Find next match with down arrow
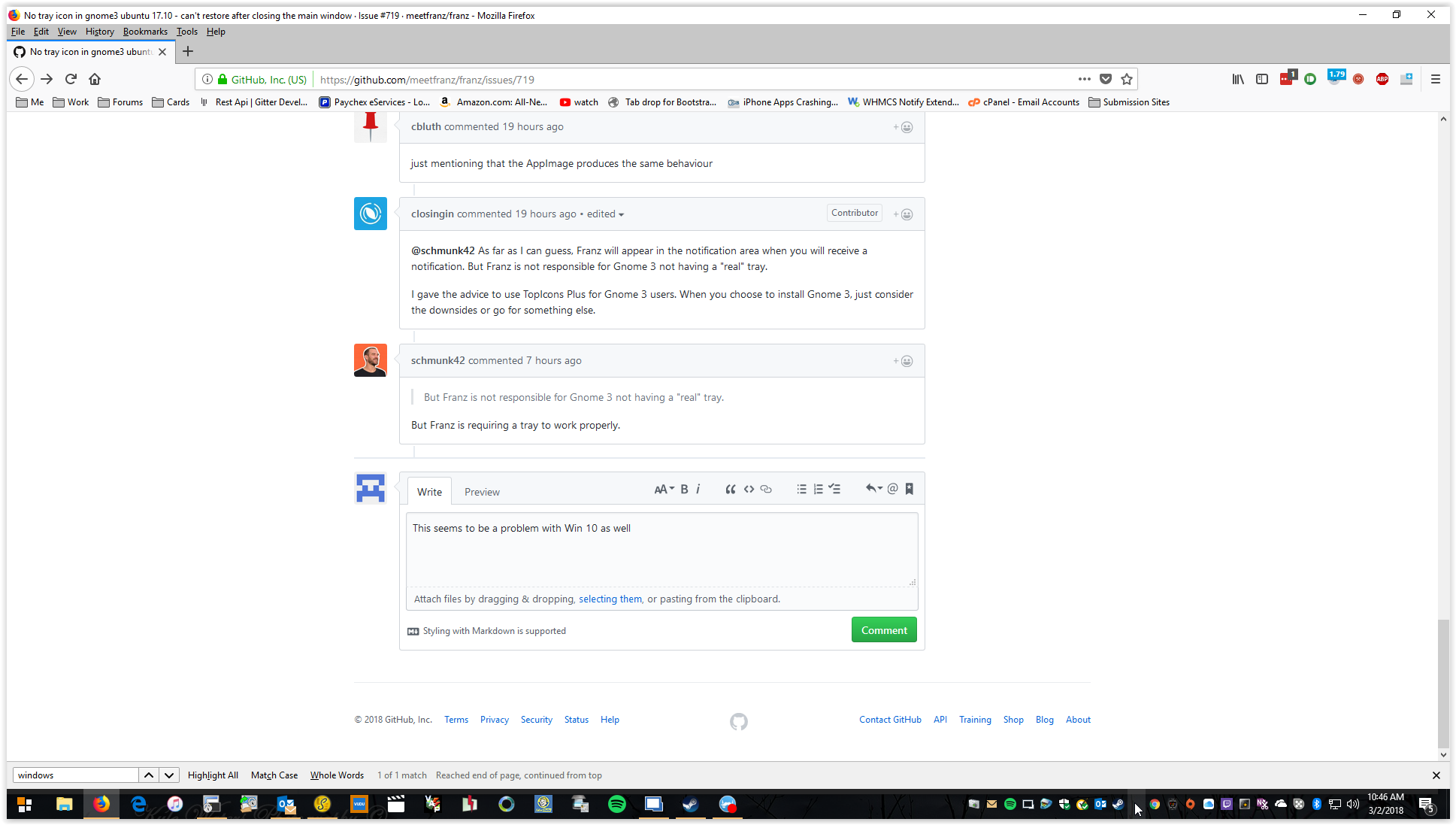Image resolution: width=1456 pixels, height=825 pixels. (169, 775)
